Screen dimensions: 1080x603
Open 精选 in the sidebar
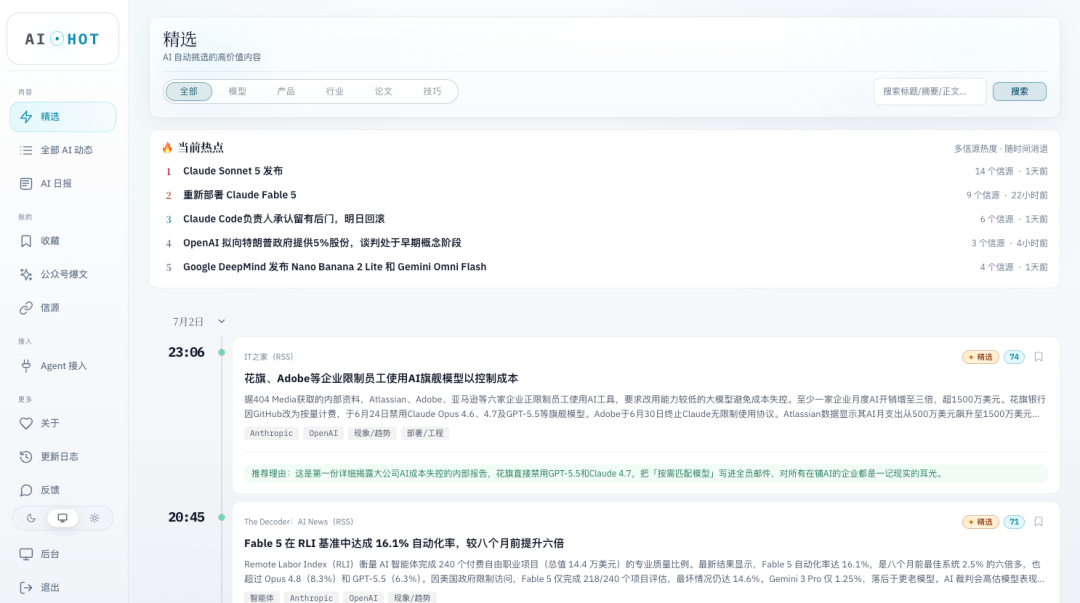(x=63, y=116)
